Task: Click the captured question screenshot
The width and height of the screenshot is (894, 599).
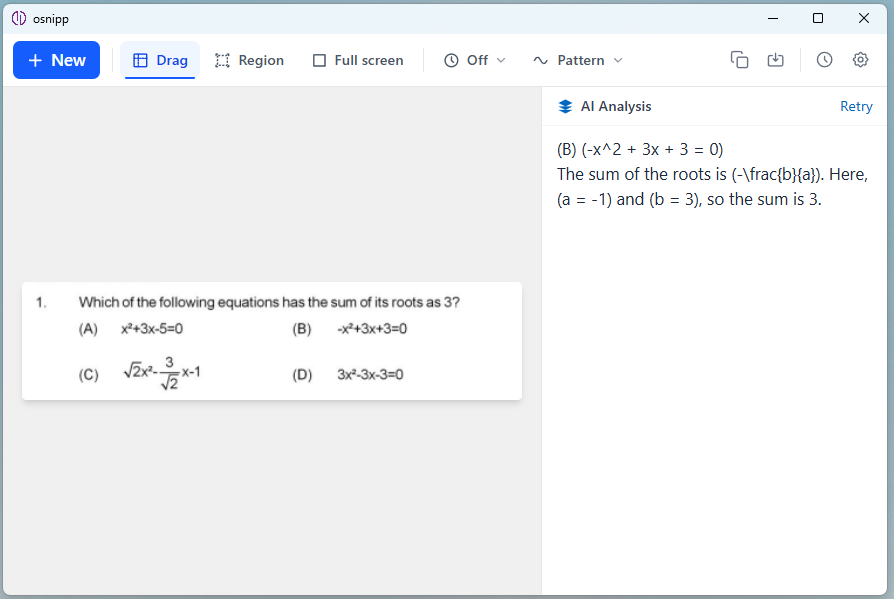Action: (x=271, y=340)
